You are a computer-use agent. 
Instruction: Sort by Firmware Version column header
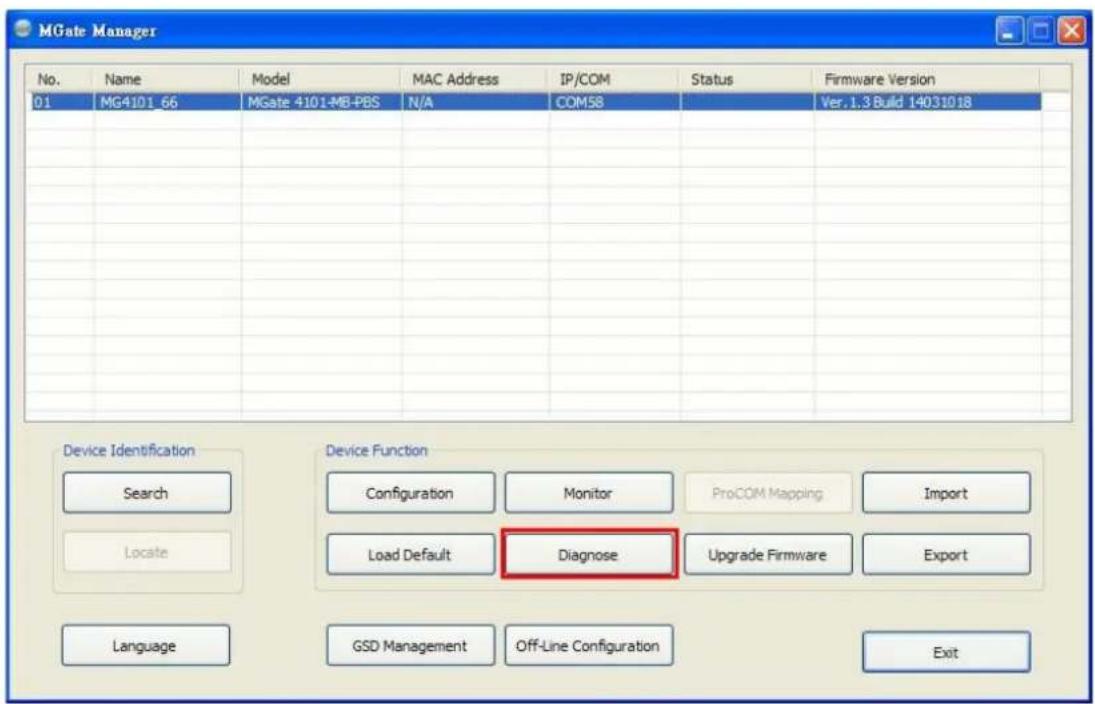[x=927, y=80]
